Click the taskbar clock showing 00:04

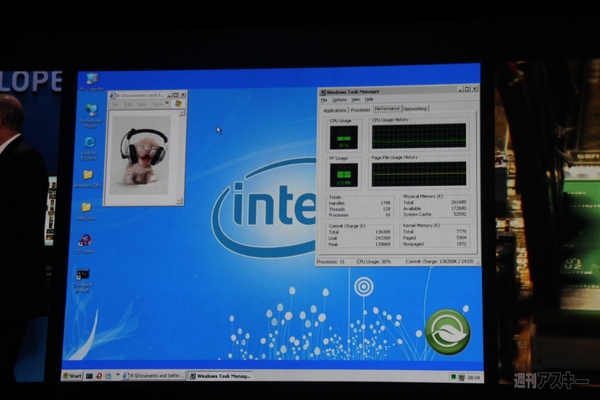[473, 377]
